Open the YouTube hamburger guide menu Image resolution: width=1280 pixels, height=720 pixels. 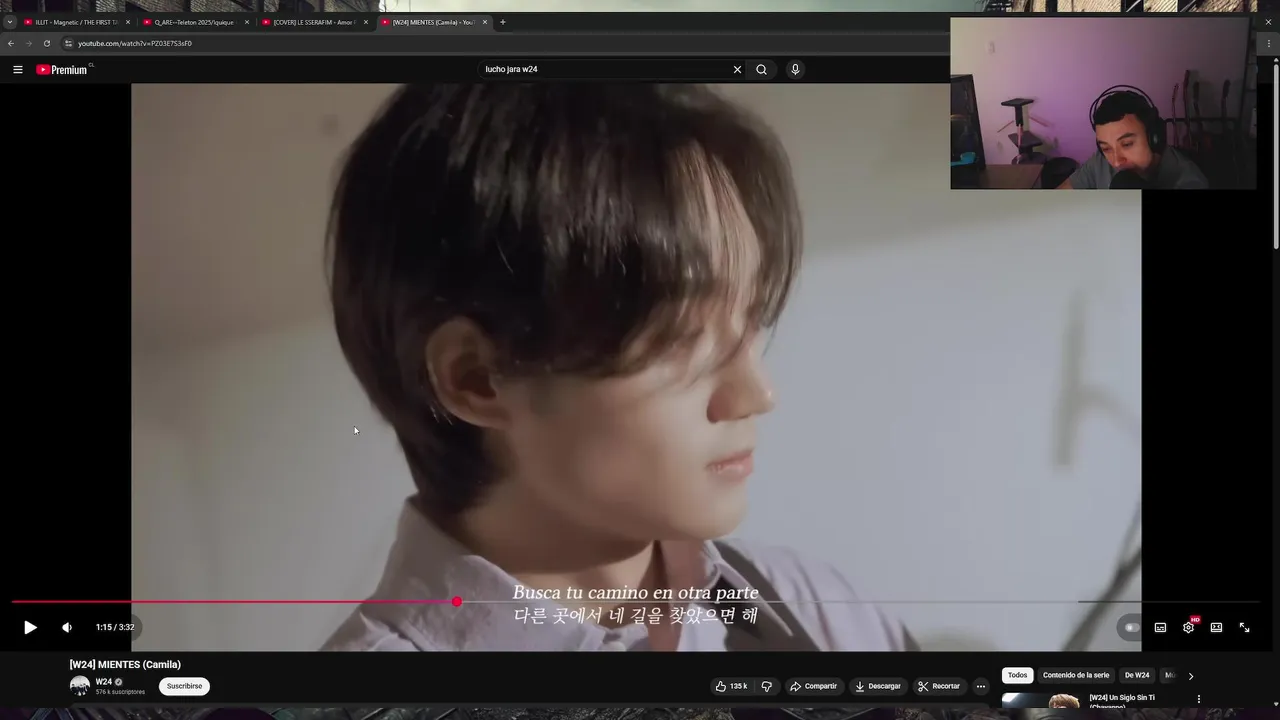click(17, 69)
